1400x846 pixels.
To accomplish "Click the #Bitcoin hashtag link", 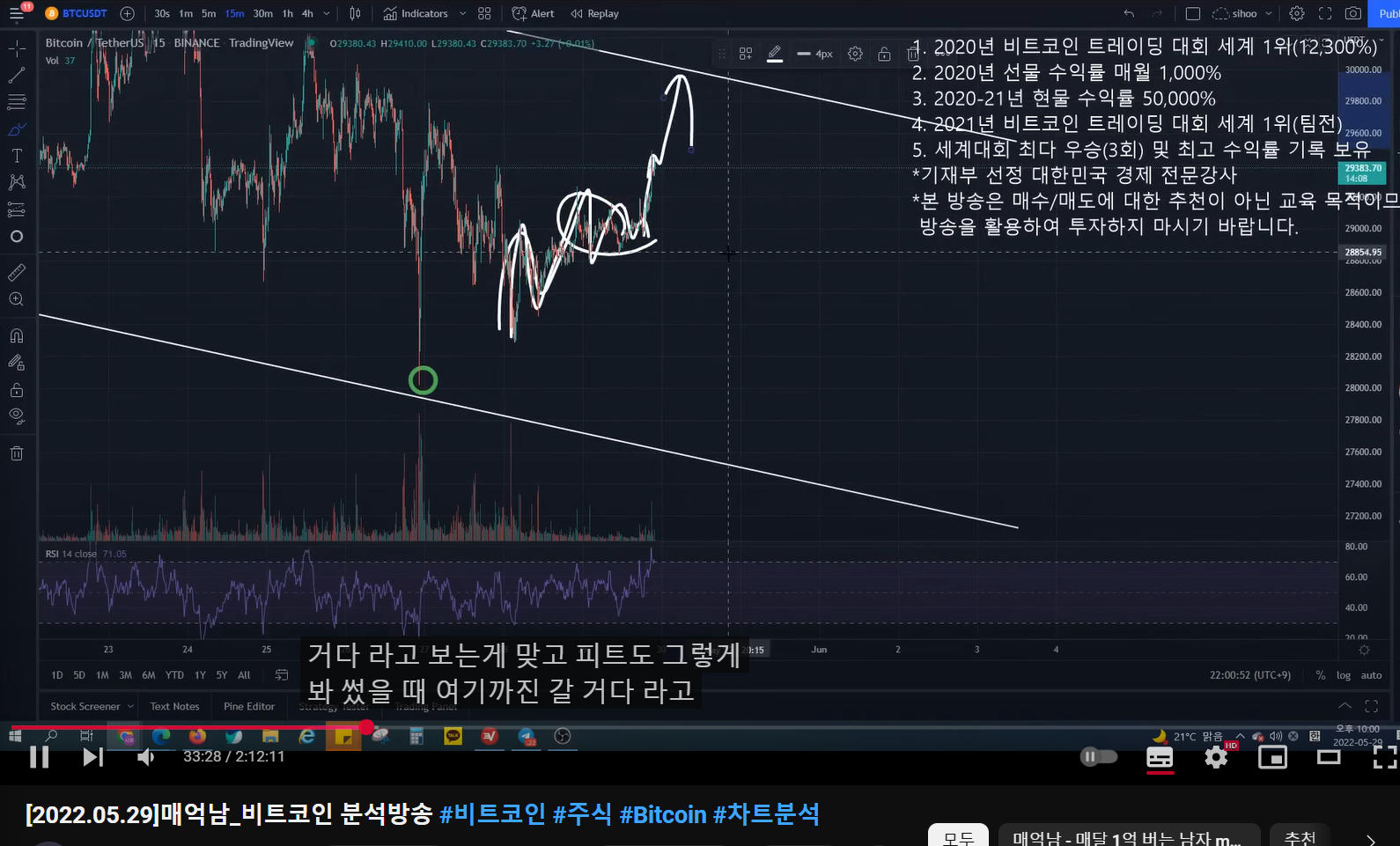I will point(662,814).
